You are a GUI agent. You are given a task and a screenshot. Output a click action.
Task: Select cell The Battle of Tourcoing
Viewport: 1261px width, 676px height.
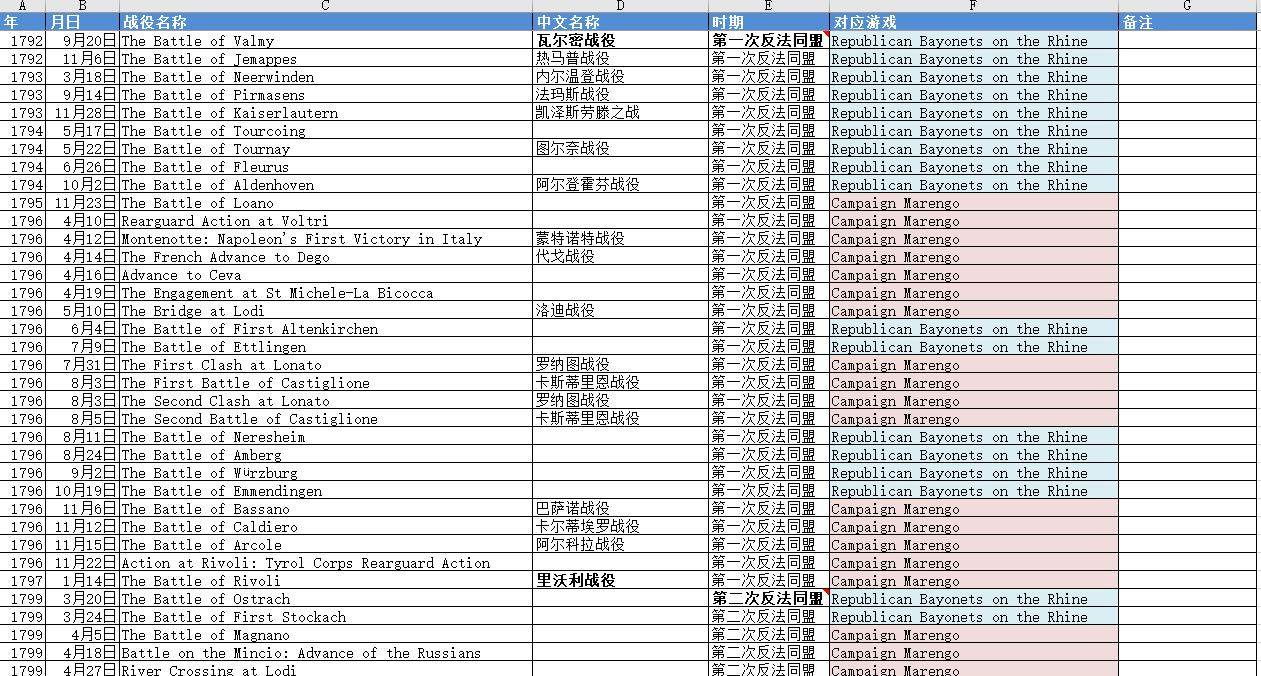coord(325,131)
